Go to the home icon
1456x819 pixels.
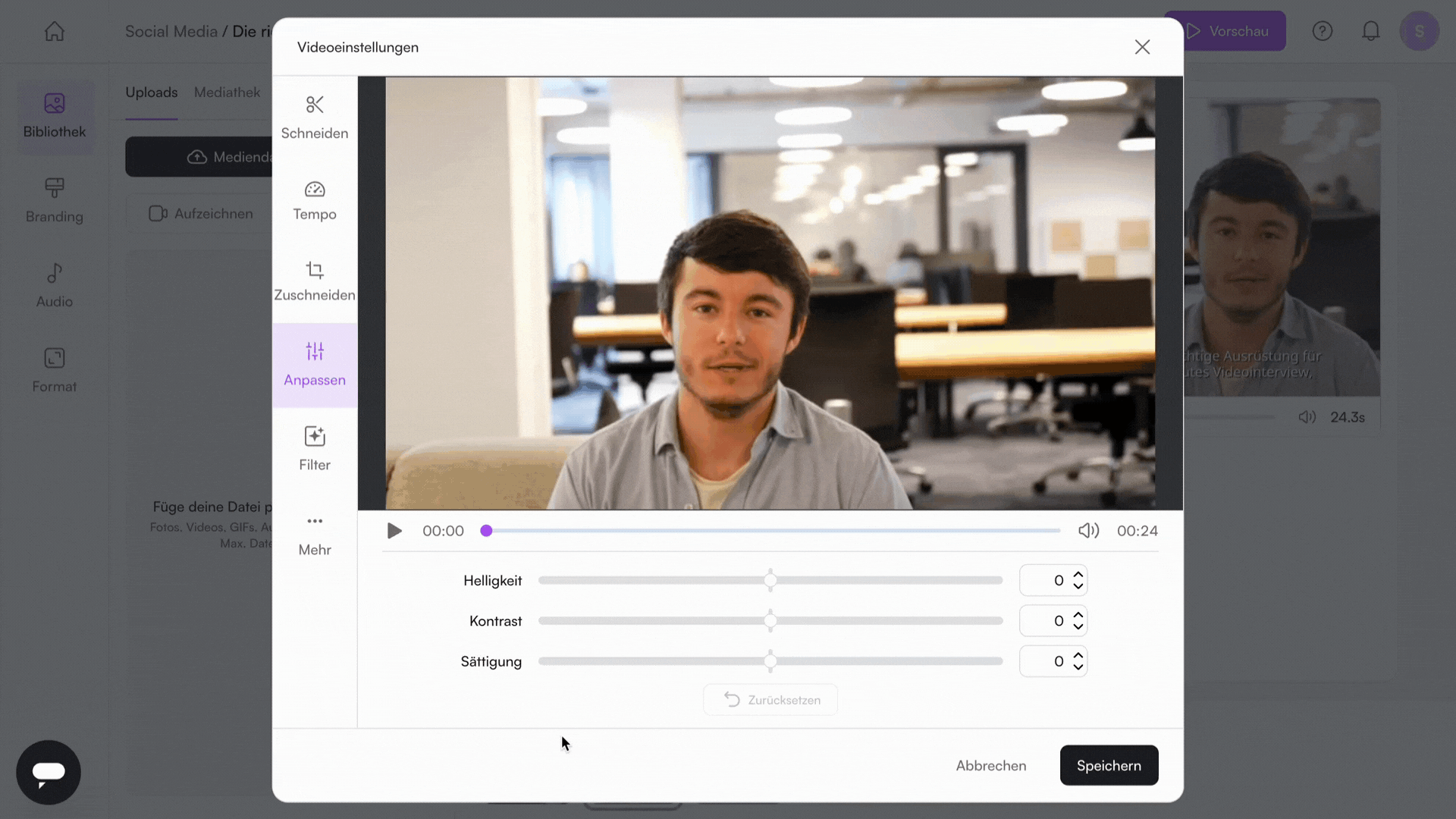click(x=55, y=31)
